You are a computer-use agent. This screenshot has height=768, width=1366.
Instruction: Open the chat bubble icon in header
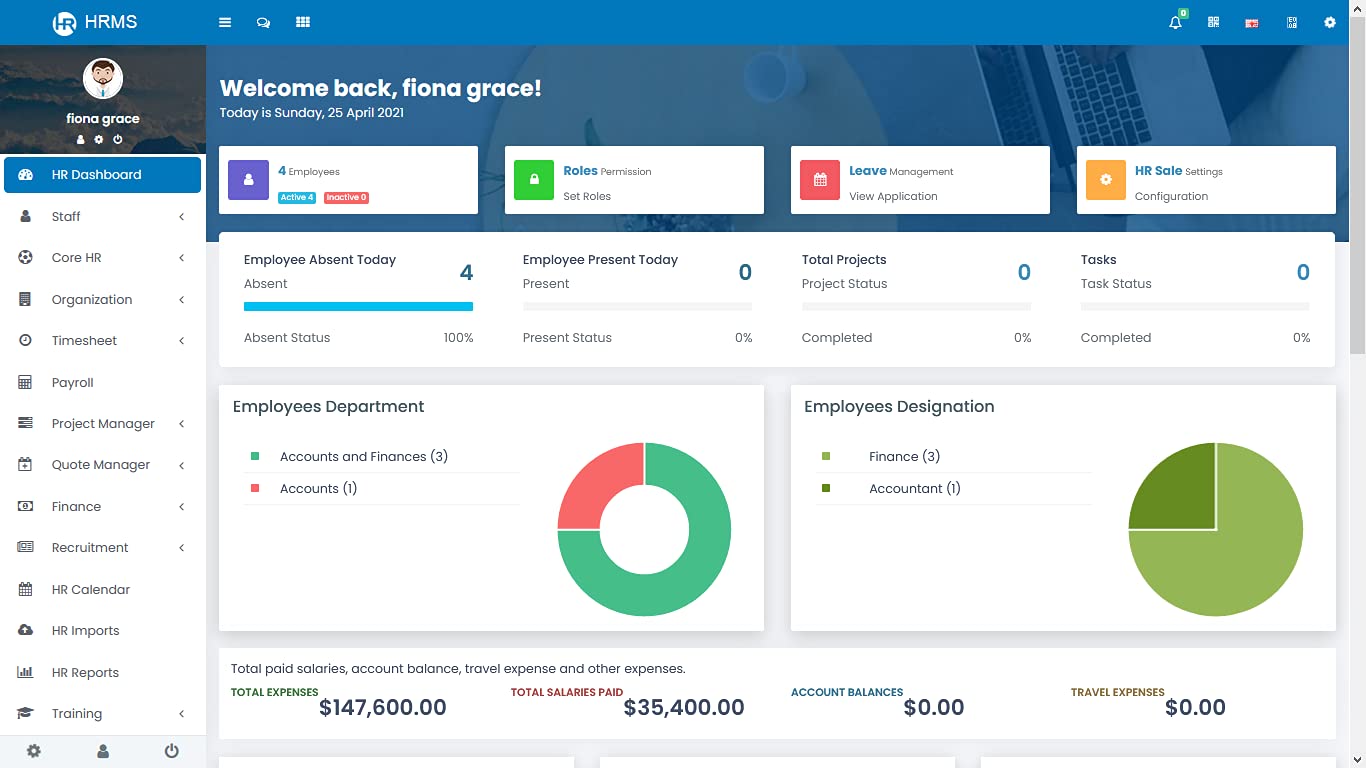263,22
